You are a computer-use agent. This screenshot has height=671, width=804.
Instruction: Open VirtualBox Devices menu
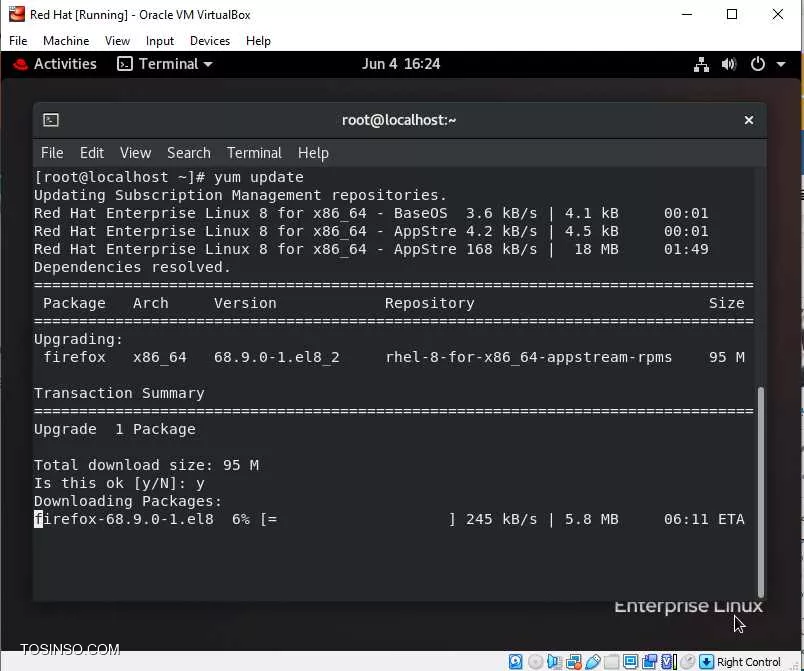coord(210,40)
